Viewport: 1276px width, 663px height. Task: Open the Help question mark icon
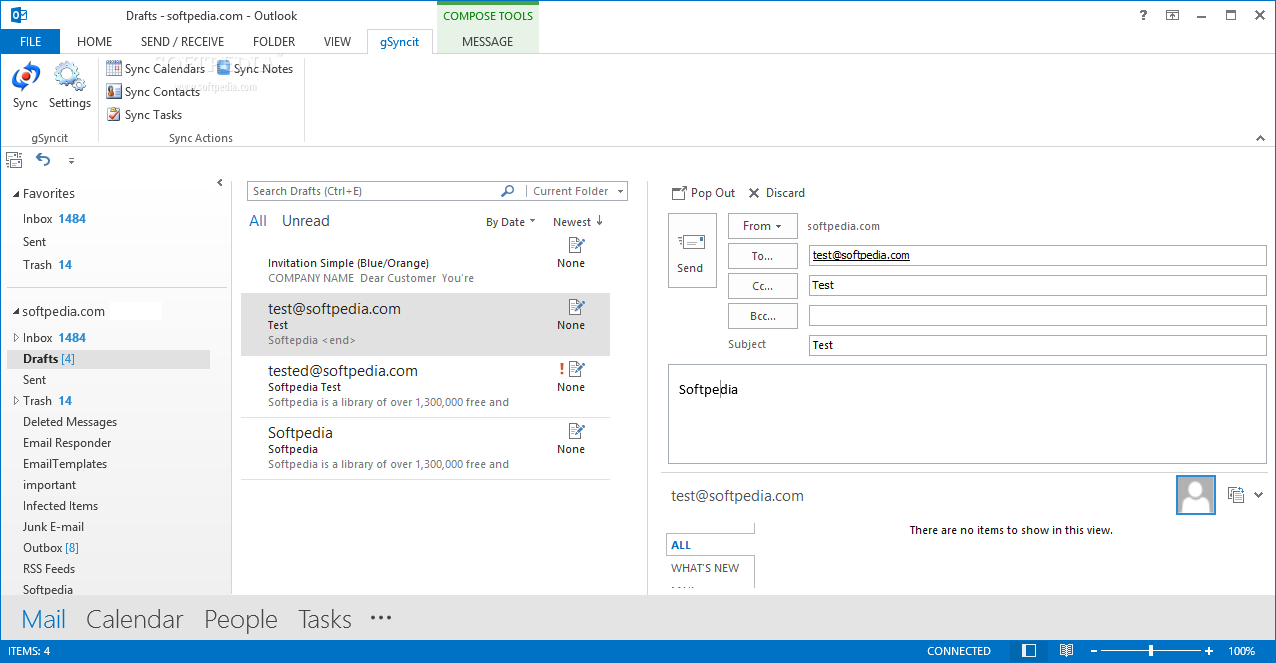pos(1144,15)
